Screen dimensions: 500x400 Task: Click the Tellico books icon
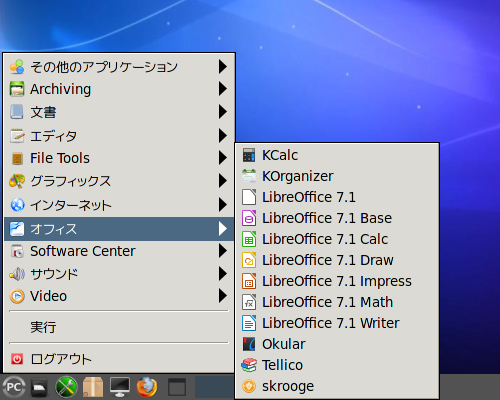(249, 365)
